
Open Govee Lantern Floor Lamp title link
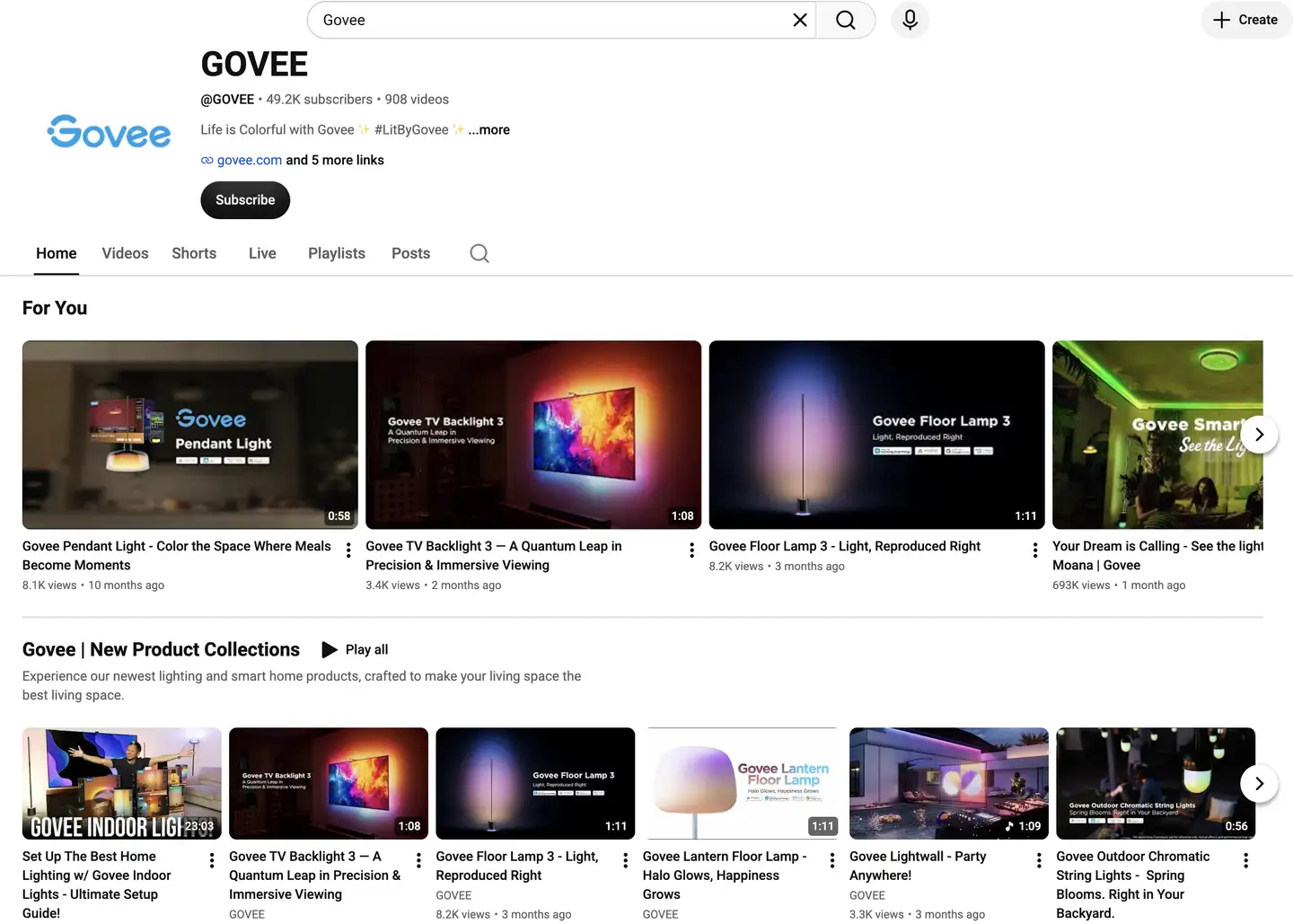click(x=725, y=876)
